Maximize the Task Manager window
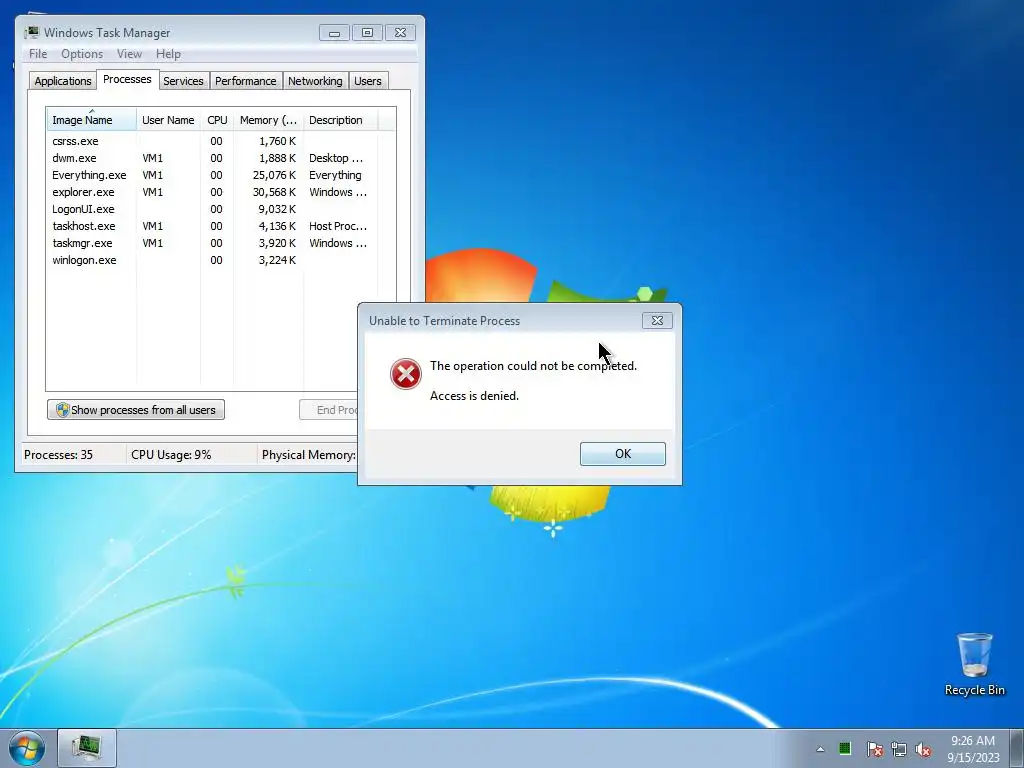The height and width of the screenshot is (768, 1024). coord(367,33)
